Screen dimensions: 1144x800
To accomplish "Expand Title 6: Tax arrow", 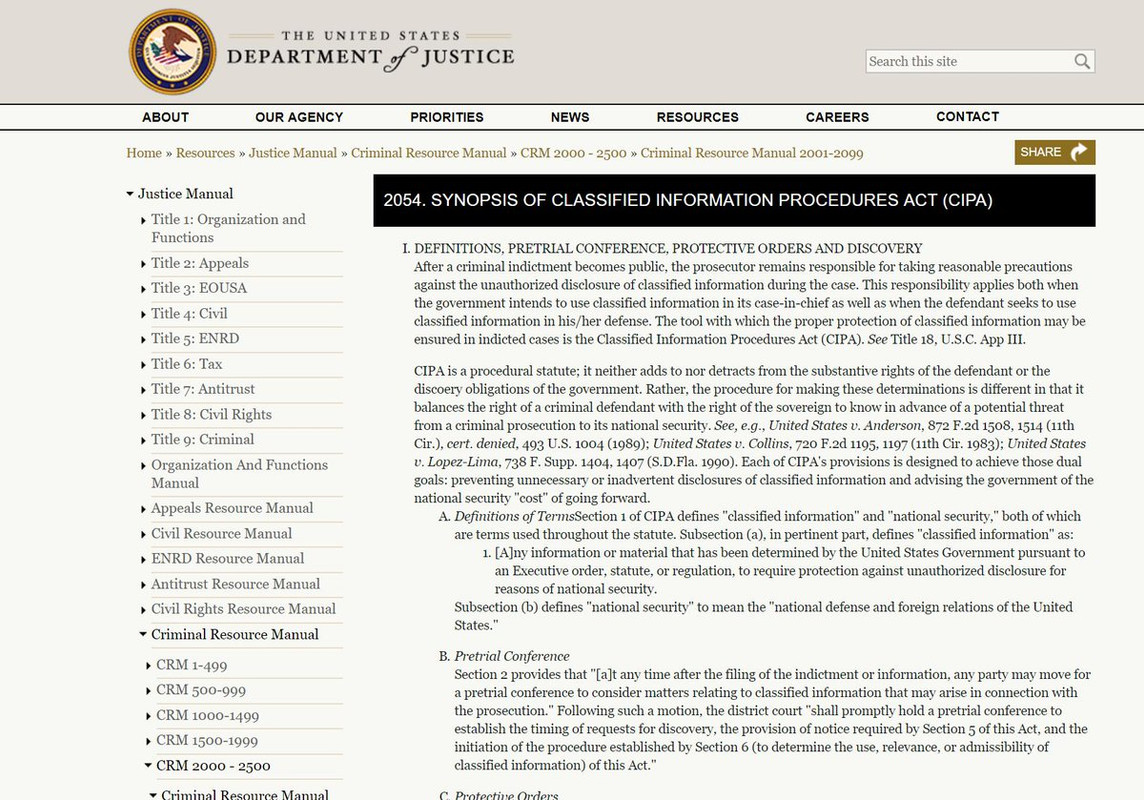I will (x=143, y=365).
